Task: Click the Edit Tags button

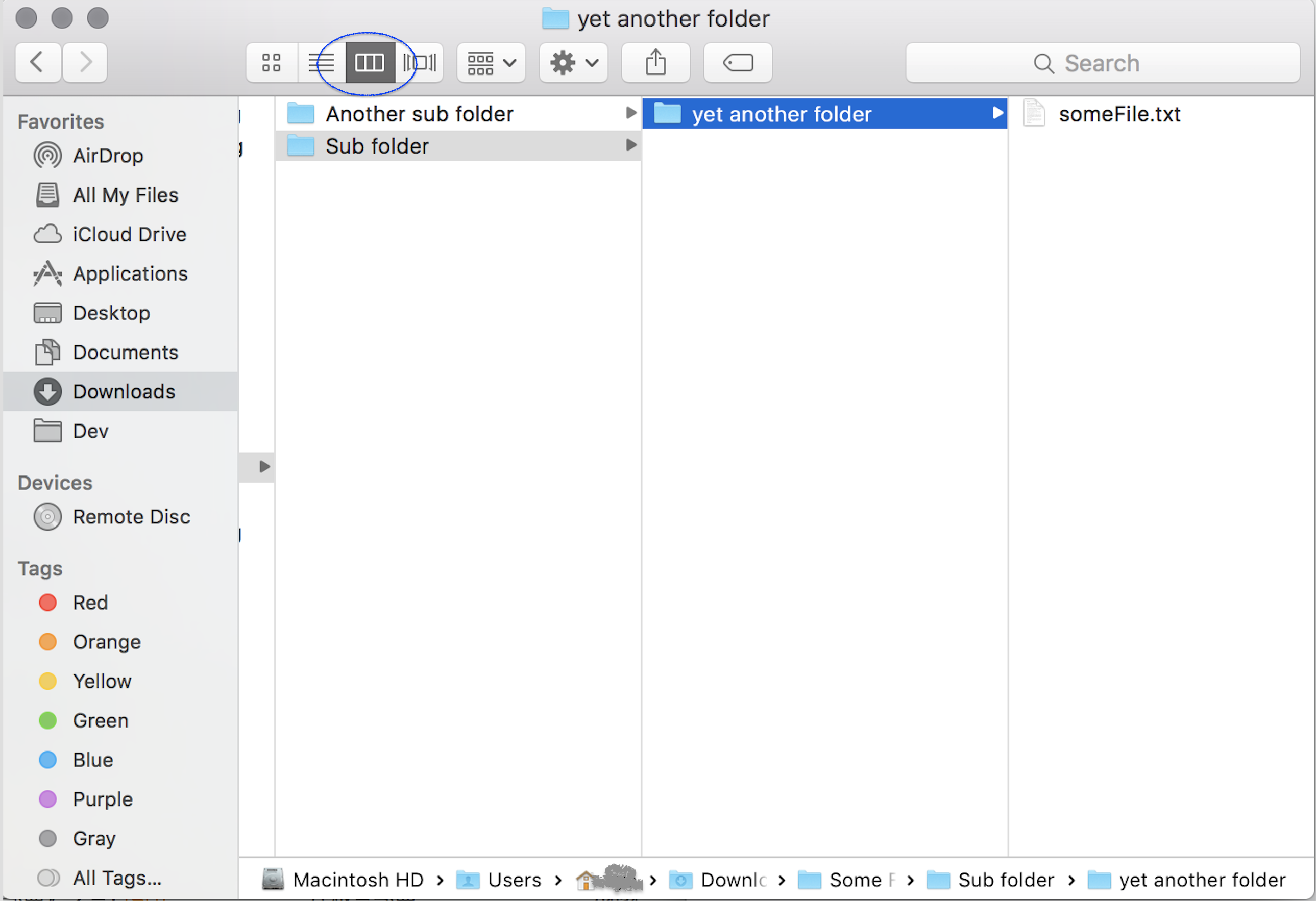Action: [738, 62]
